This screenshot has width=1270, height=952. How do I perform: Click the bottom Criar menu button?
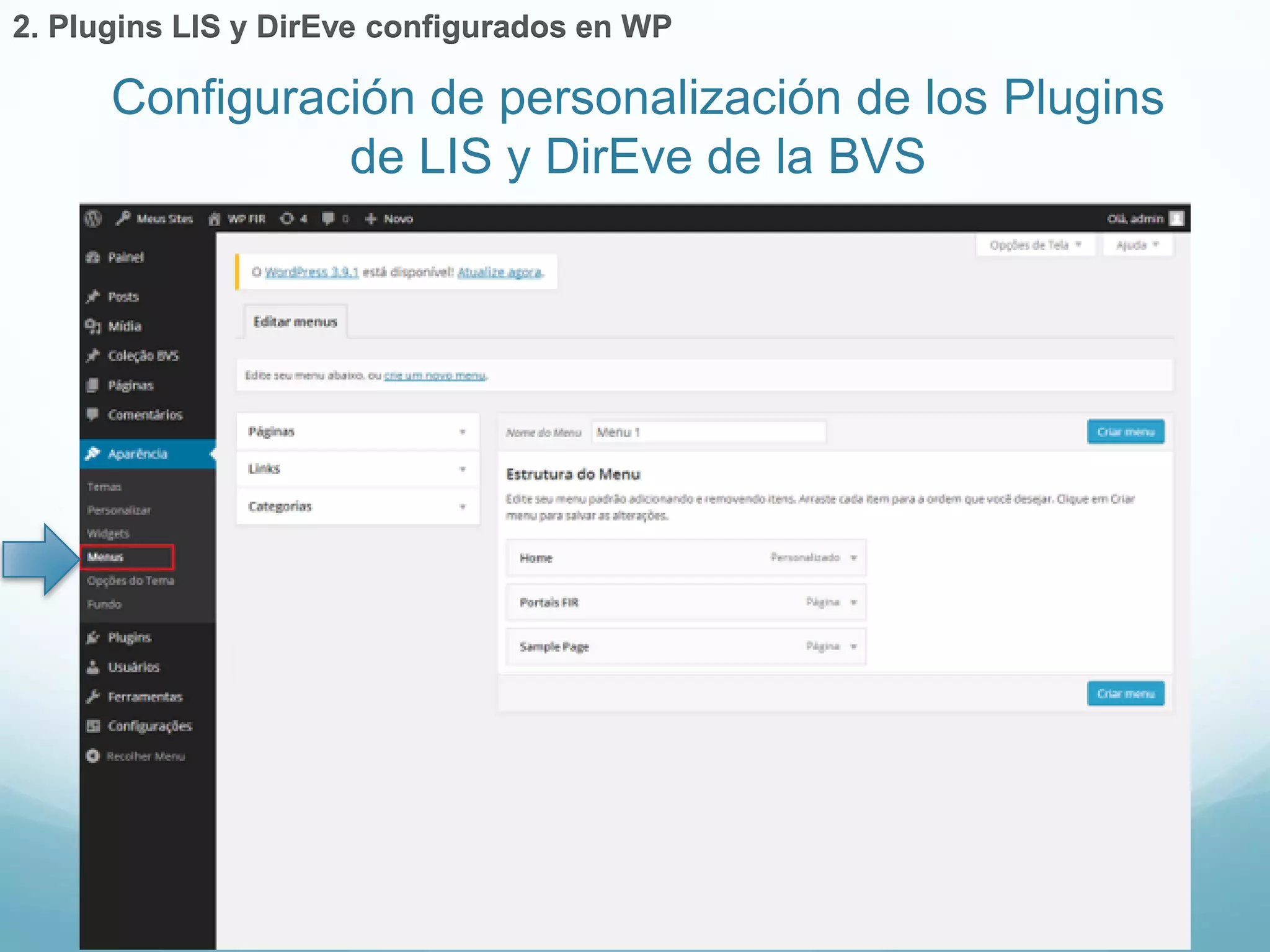pos(1126,694)
